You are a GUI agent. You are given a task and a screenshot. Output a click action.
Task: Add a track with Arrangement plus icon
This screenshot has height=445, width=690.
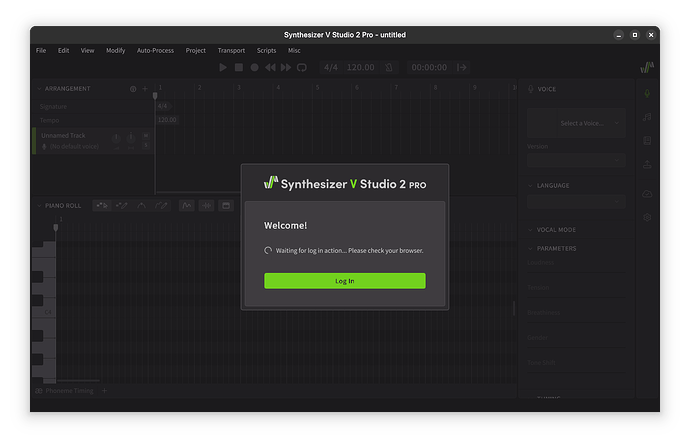(x=145, y=89)
